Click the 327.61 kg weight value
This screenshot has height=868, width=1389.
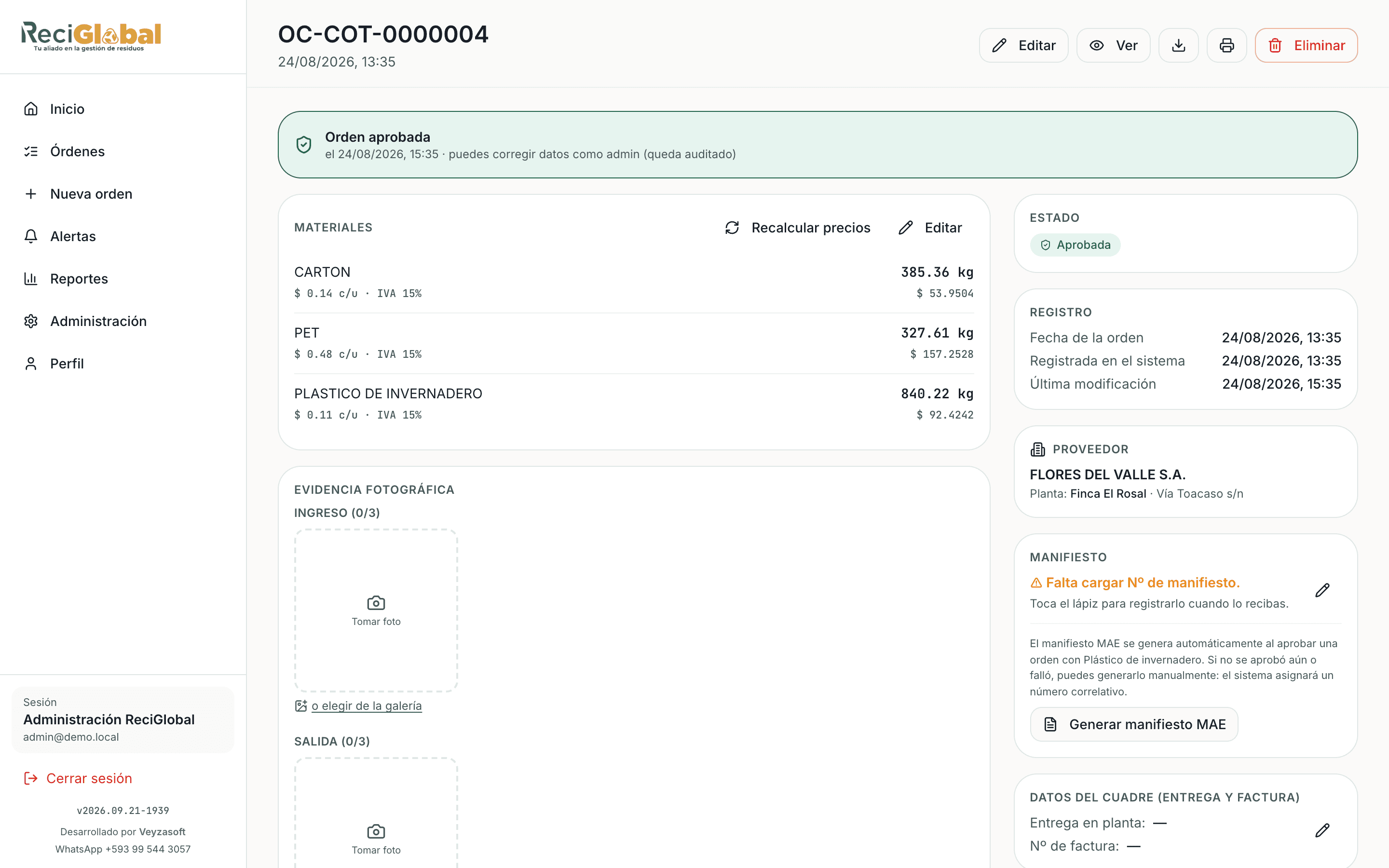[937, 333]
